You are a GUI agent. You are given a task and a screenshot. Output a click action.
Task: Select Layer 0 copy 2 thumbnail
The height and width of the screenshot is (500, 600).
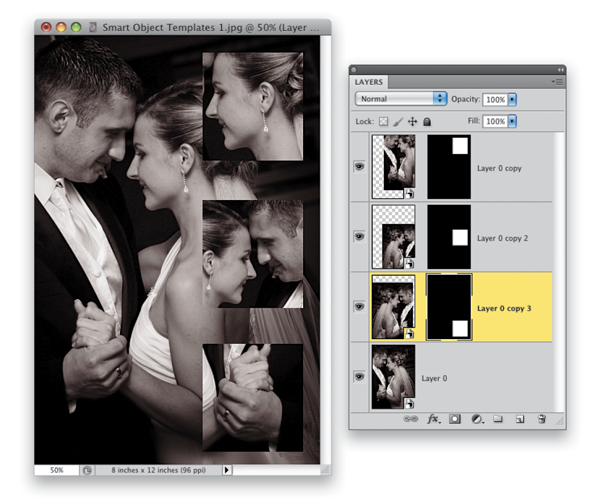(393, 237)
